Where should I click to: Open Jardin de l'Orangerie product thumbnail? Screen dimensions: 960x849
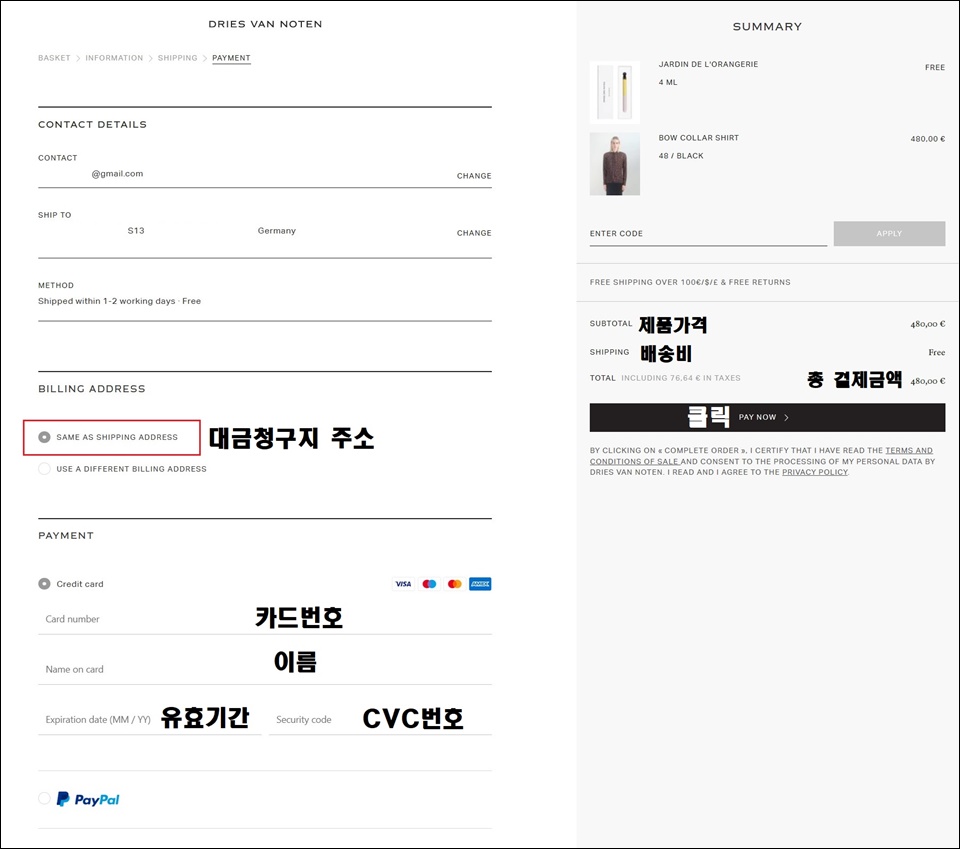click(x=615, y=92)
